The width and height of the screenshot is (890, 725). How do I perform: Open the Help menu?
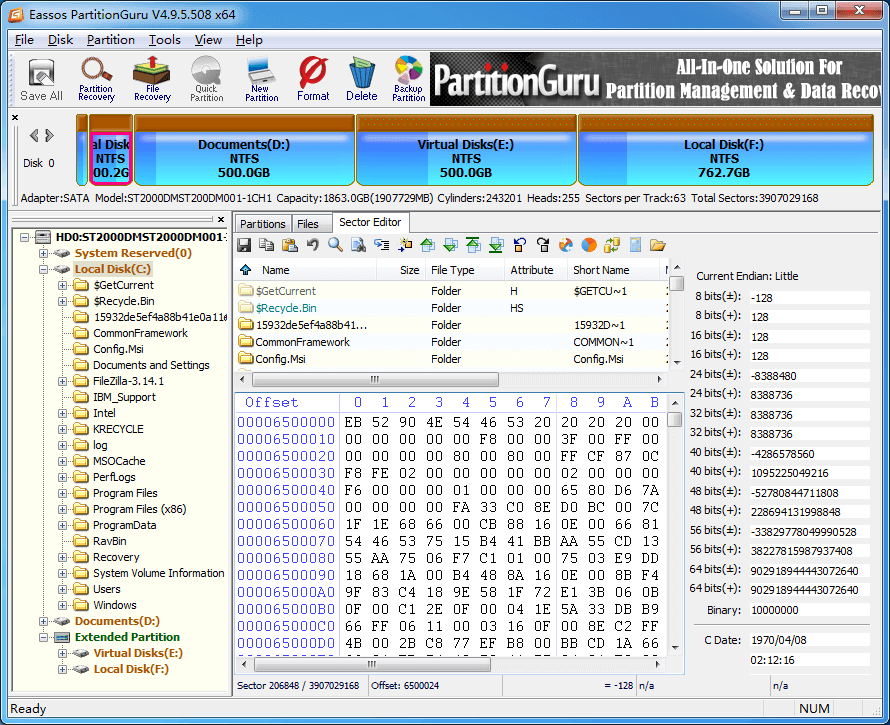tap(249, 40)
